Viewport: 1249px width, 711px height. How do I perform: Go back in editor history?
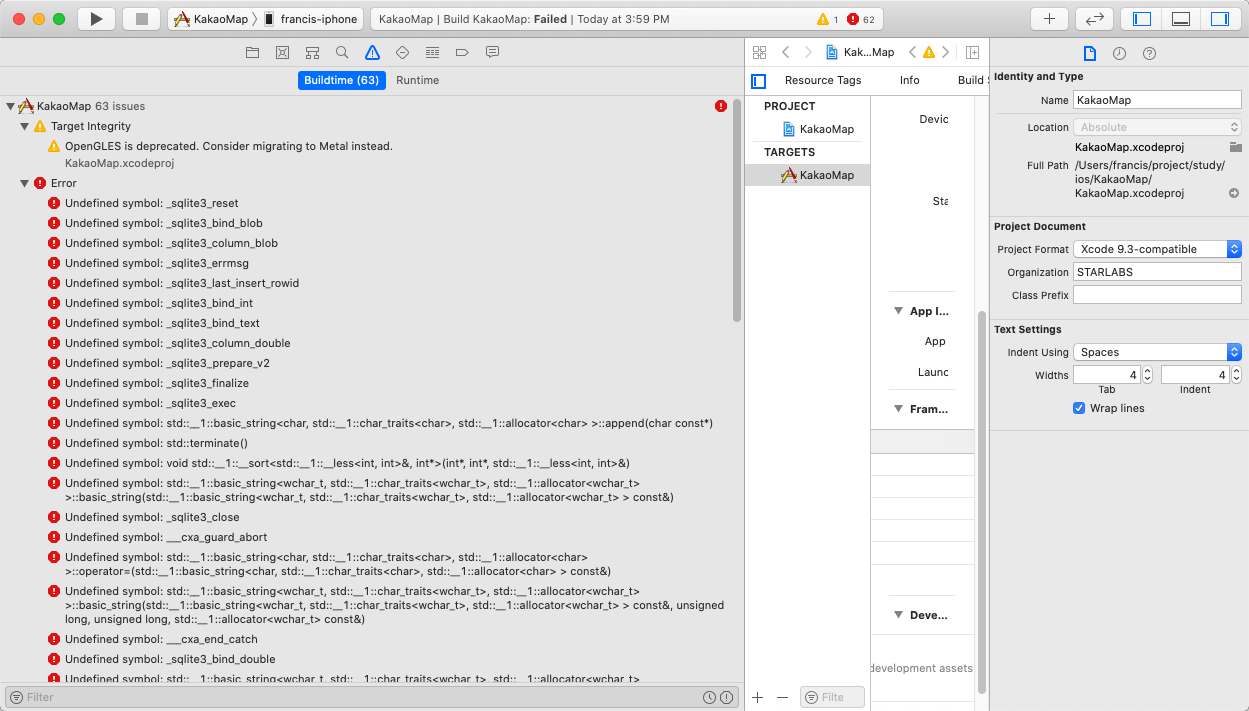tap(786, 52)
